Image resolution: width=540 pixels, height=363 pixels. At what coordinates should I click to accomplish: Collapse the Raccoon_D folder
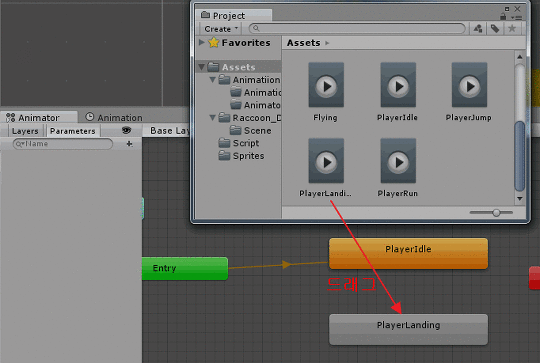[212, 118]
